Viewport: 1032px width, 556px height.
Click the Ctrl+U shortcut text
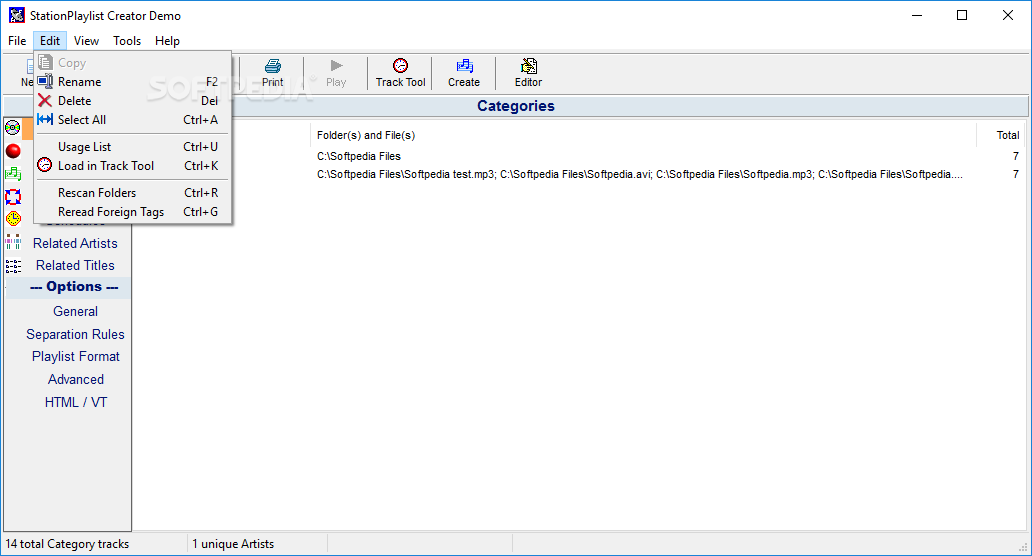click(x=201, y=147)
